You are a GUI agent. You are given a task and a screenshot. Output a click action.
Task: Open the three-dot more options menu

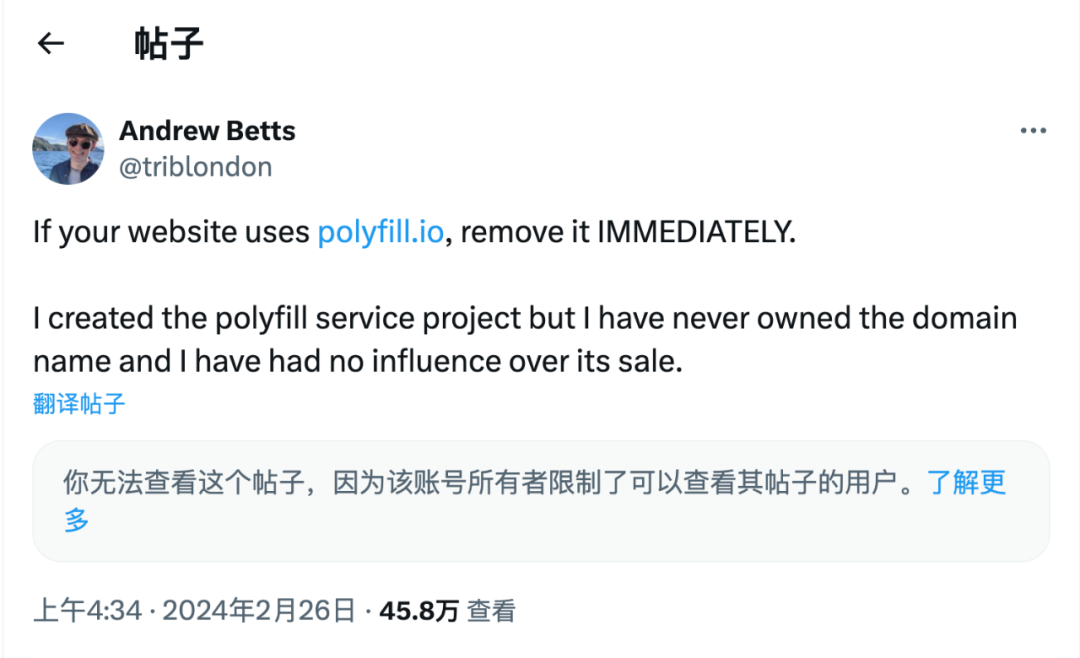[x=1033, y=130]
